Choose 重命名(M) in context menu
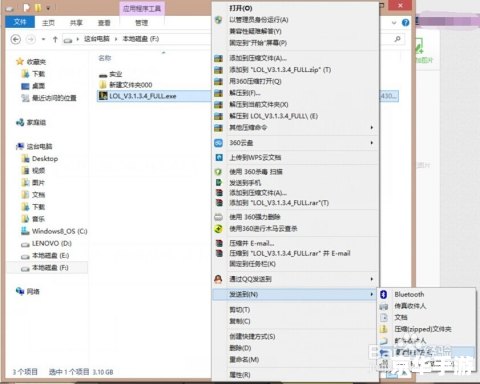480x384 pixels. coord(244,360)
